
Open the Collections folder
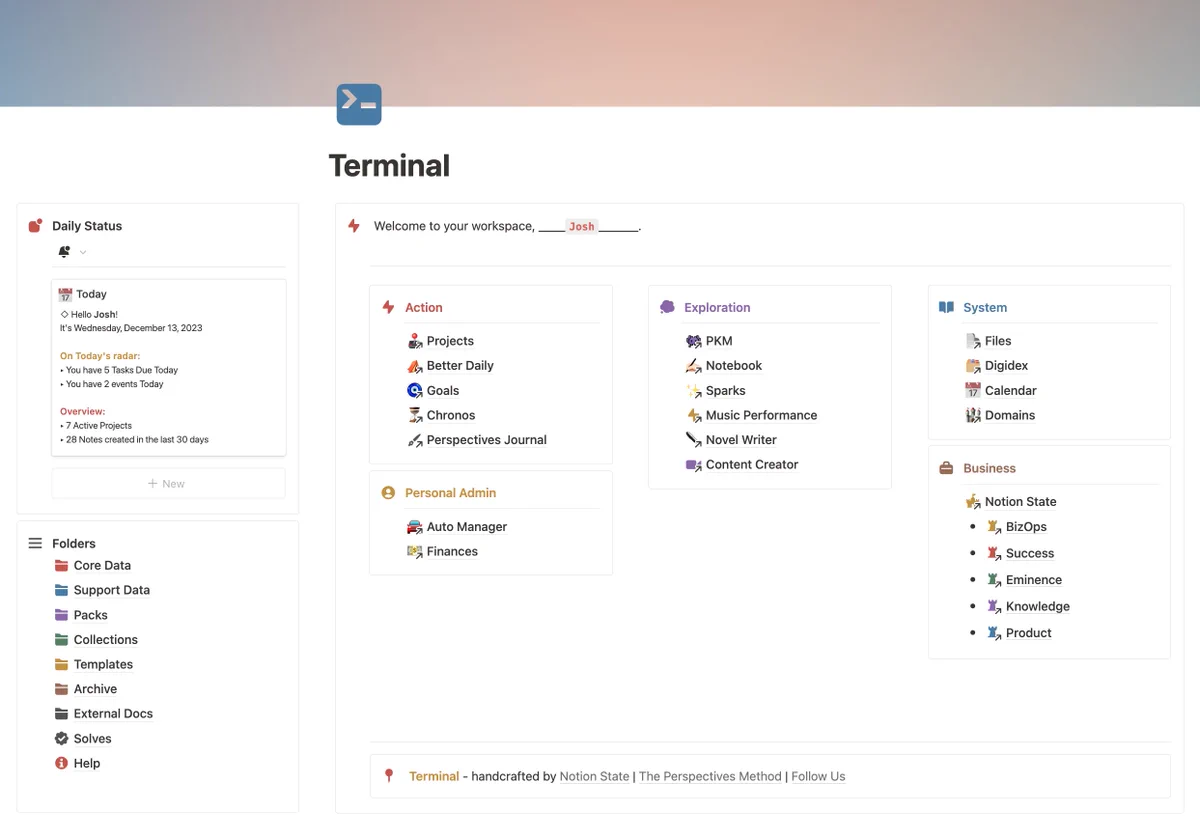(x=106, y=640)
